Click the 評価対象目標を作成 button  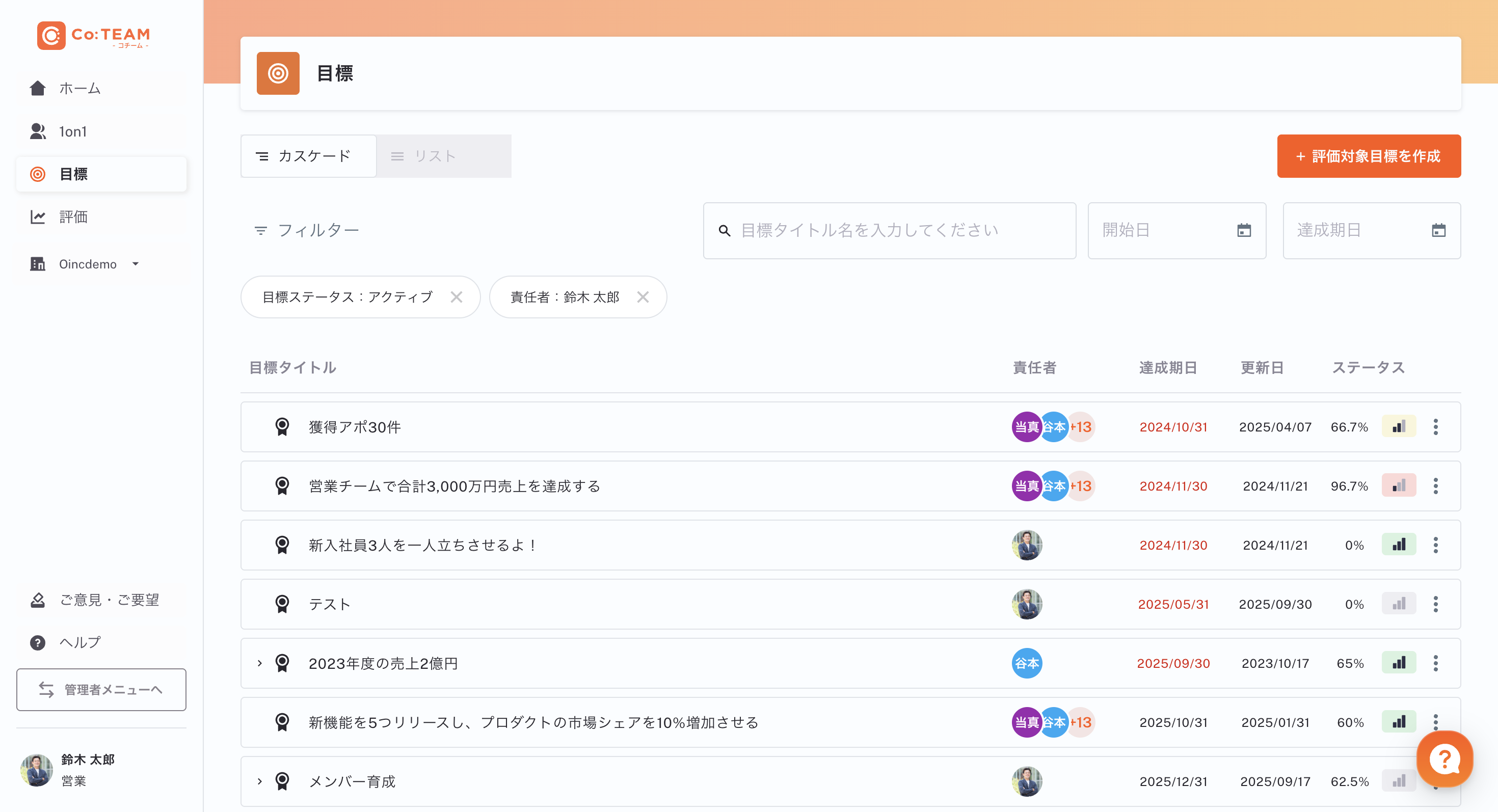[x=1369, y=156]
